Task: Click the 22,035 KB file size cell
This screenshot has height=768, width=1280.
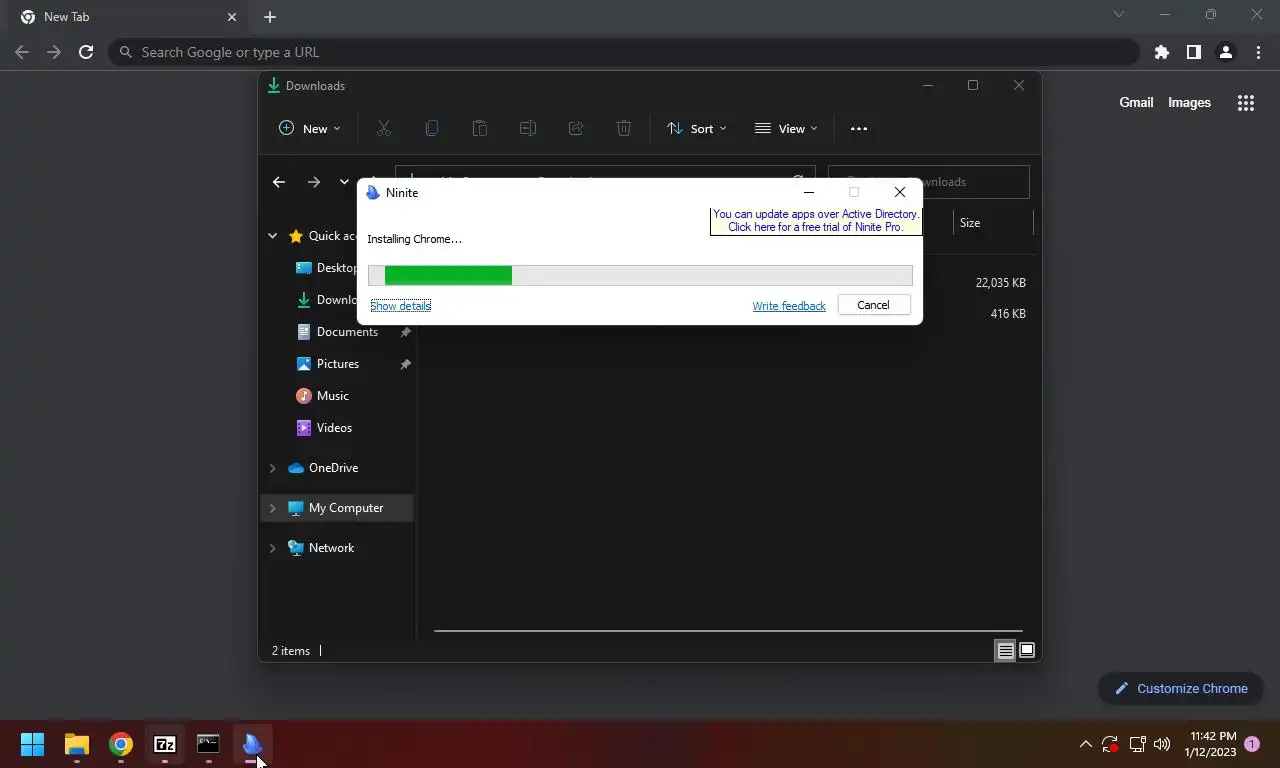Action: pos(1000,283)
